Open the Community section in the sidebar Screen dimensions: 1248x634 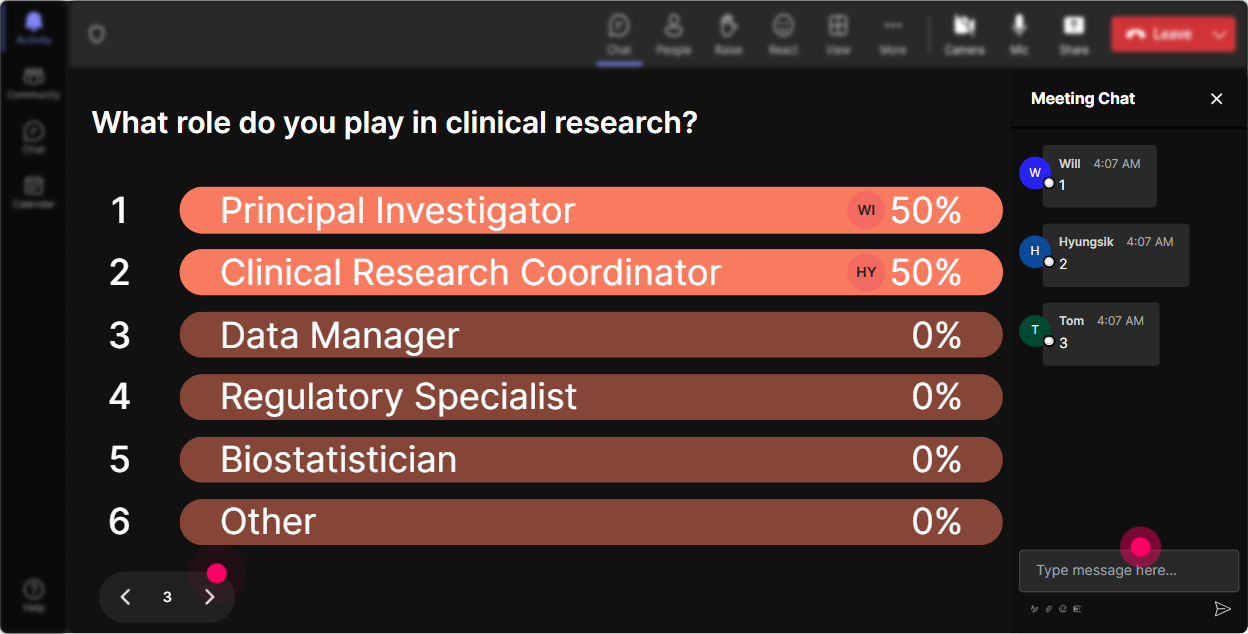point(33,84)
